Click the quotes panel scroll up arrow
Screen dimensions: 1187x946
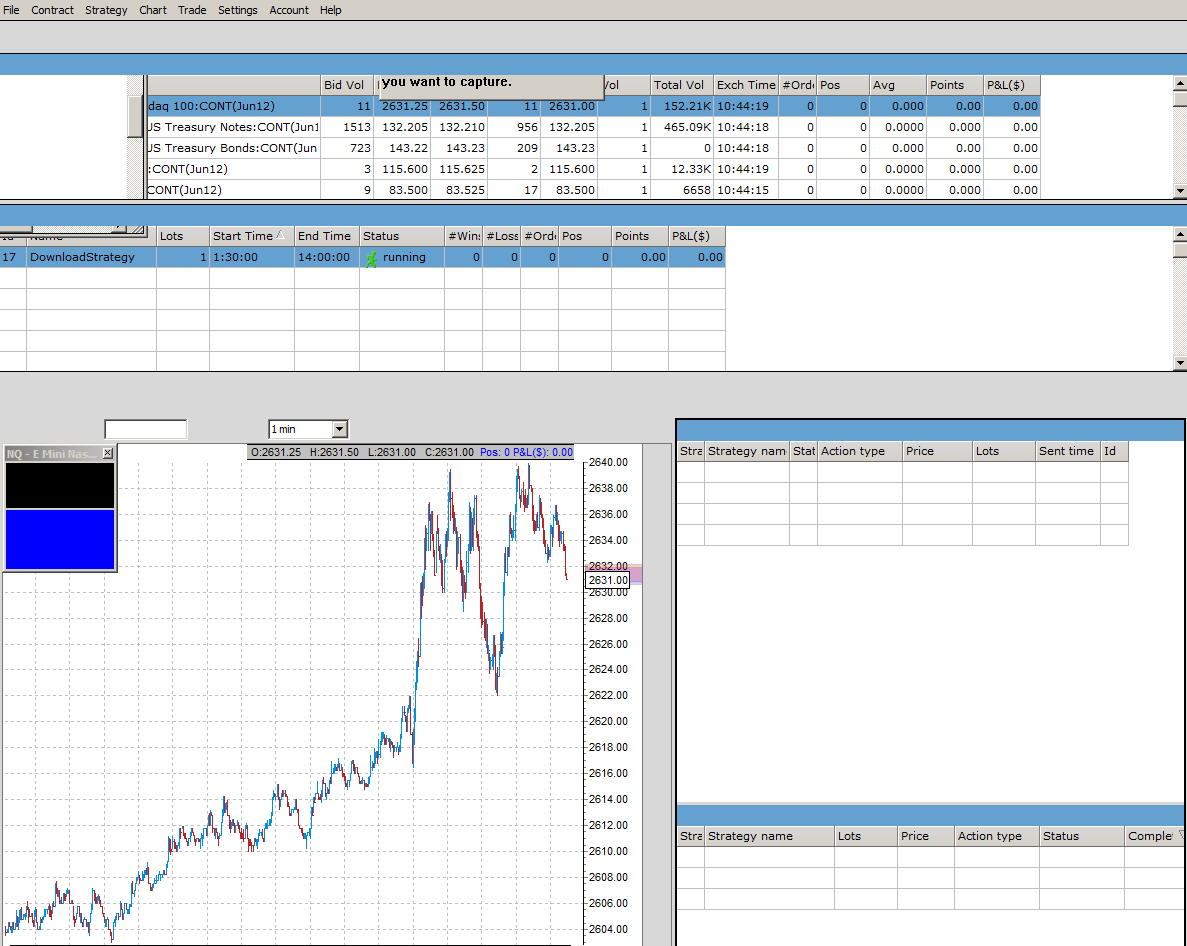pyautogui.click(x=1180, y=82)
